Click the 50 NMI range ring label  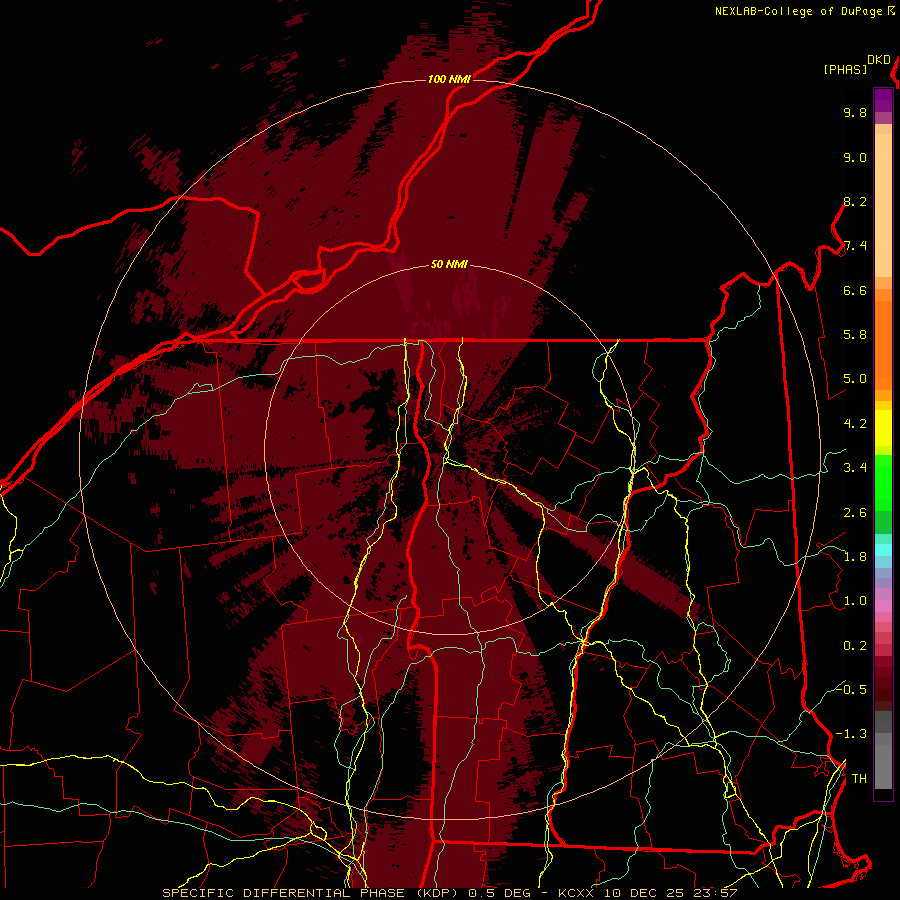pyautogui.click(x=449, y=264)
